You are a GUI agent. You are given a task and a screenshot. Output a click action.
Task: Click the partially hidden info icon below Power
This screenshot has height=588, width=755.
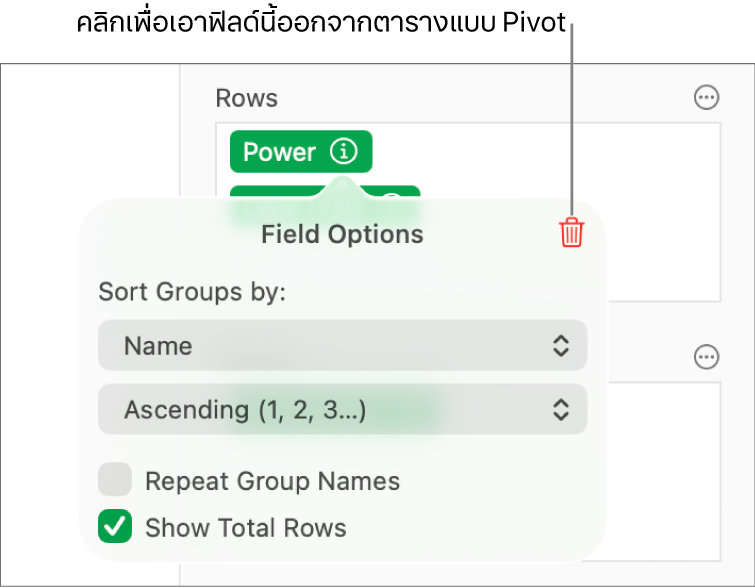click(x=393, y=194)
